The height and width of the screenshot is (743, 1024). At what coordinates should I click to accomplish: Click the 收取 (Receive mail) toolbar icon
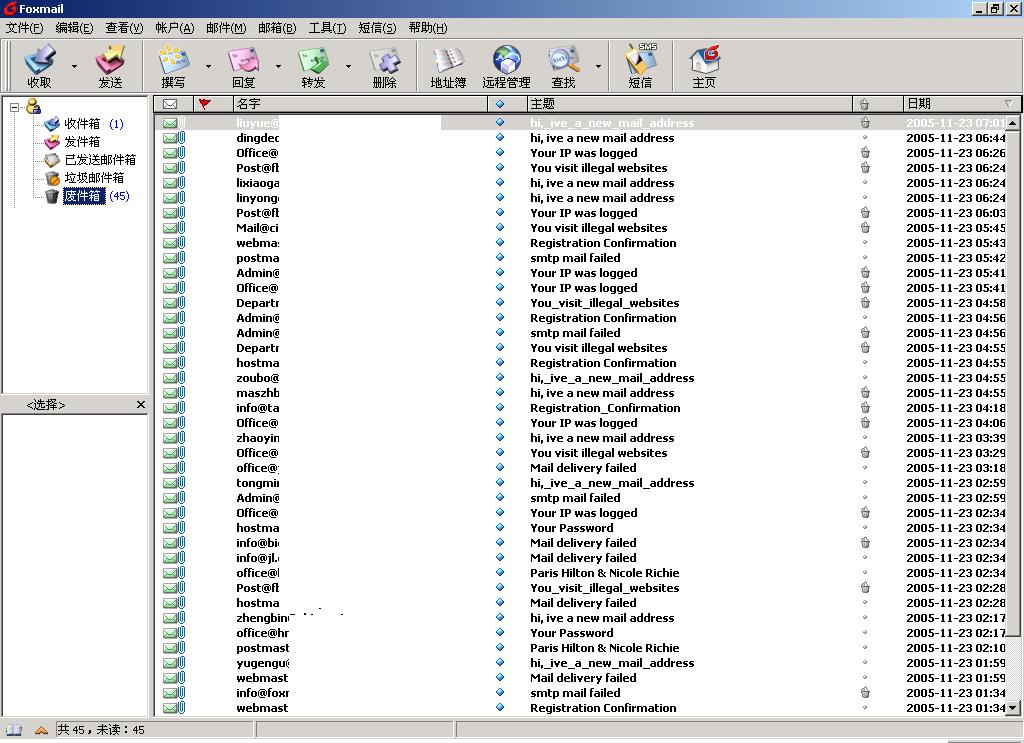pos(39,66)
